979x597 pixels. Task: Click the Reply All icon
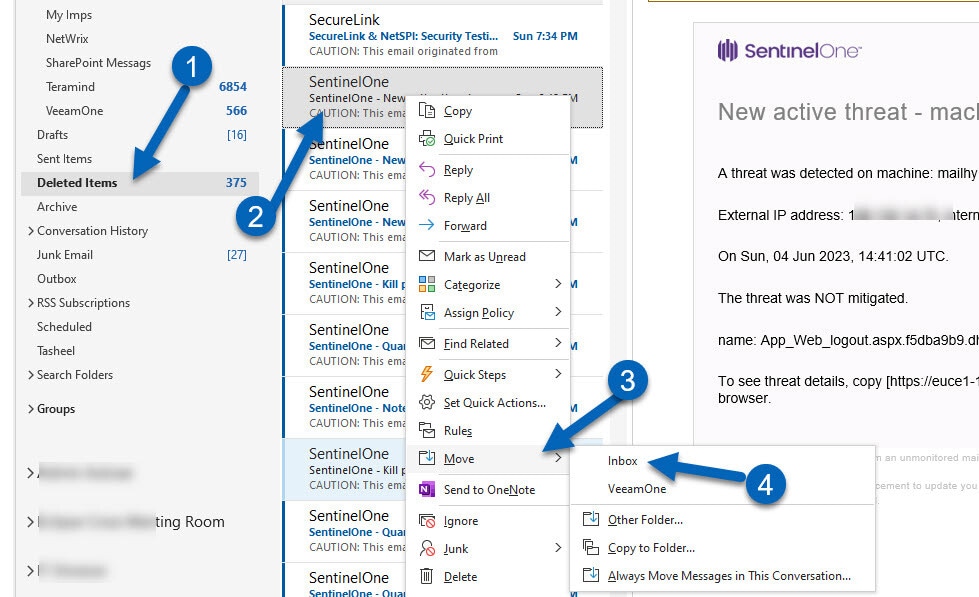pos(427,198)
